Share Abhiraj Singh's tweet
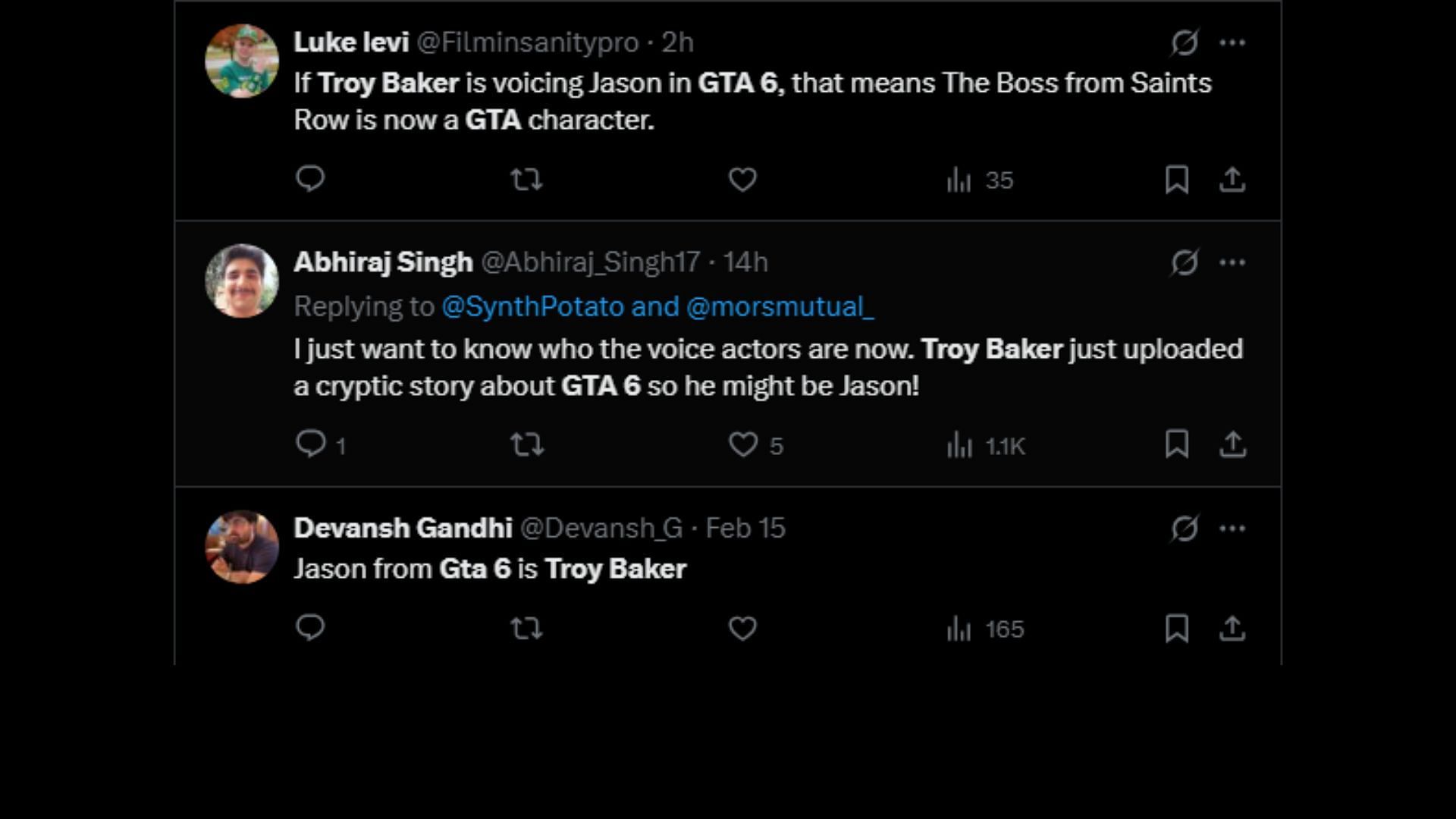The image size is (1456, 819). (1232, 444)
